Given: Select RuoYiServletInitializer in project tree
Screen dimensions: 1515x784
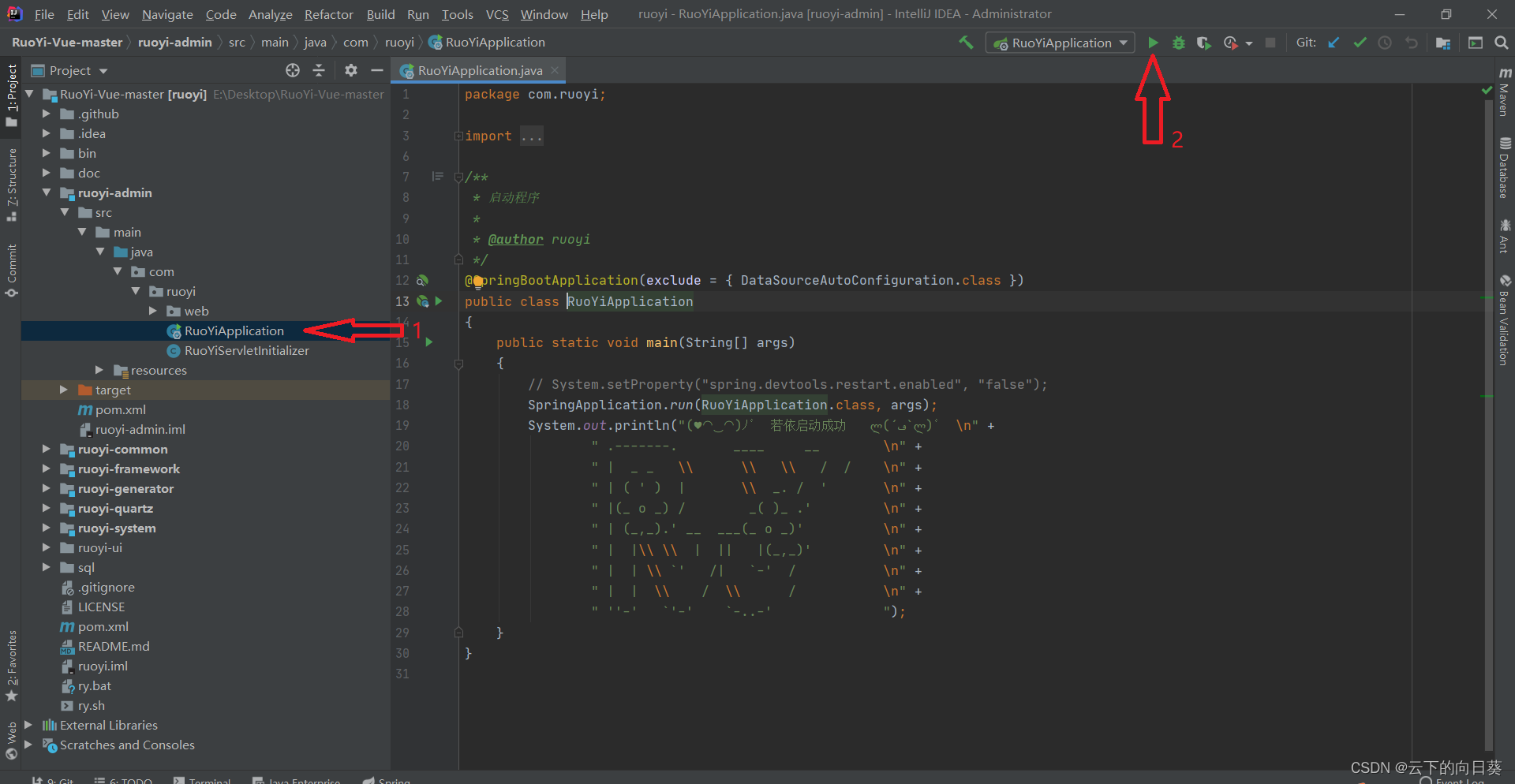Looking at the screenshot, I should click(246, 350).
